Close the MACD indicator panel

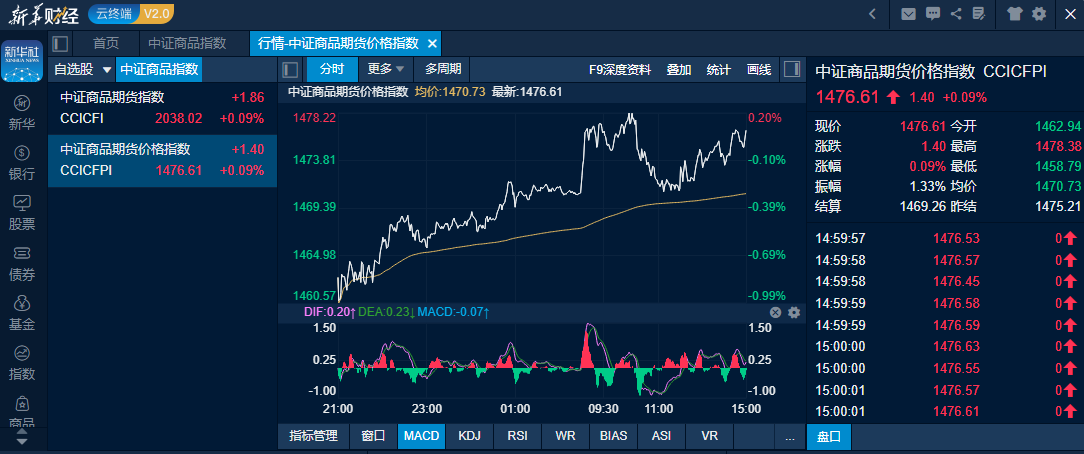click(x=775, y=313)
